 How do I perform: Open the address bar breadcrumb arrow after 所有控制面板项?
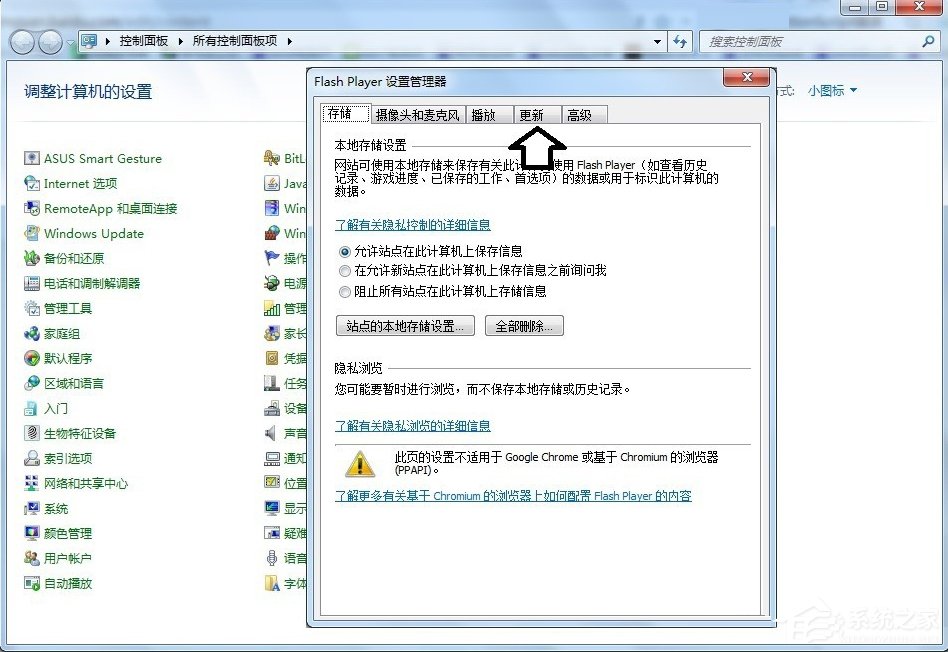coord(288,41)
